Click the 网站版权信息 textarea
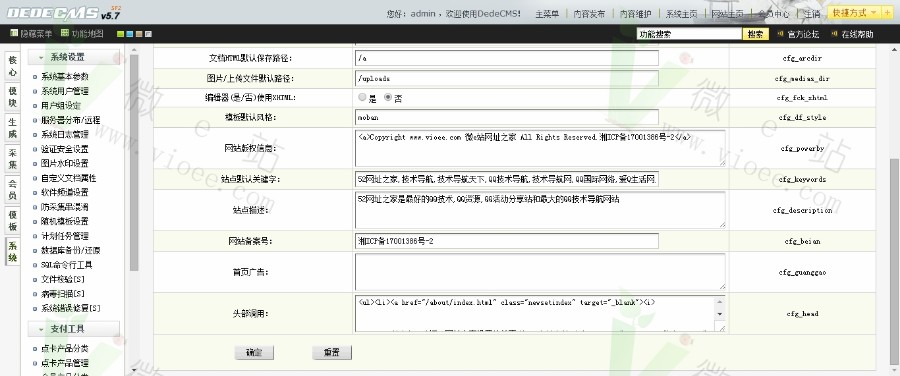Screen dimensions: 900x376 pos(540,148)
